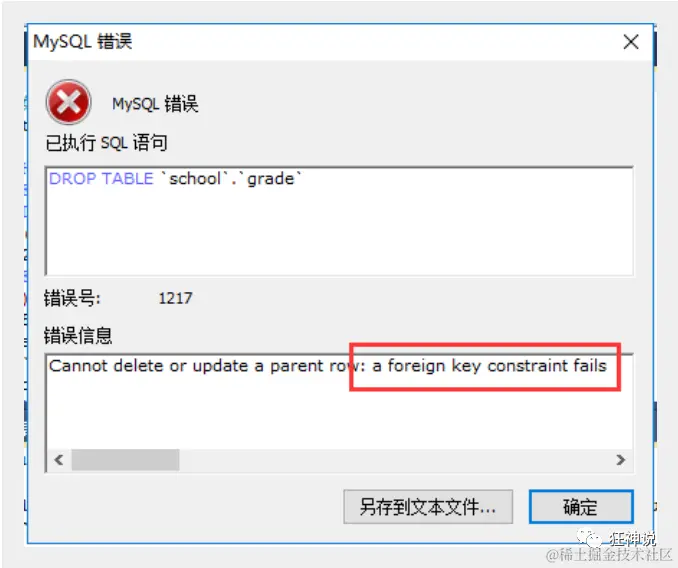Click the left scroll arrow in error box

pos(59,460)
